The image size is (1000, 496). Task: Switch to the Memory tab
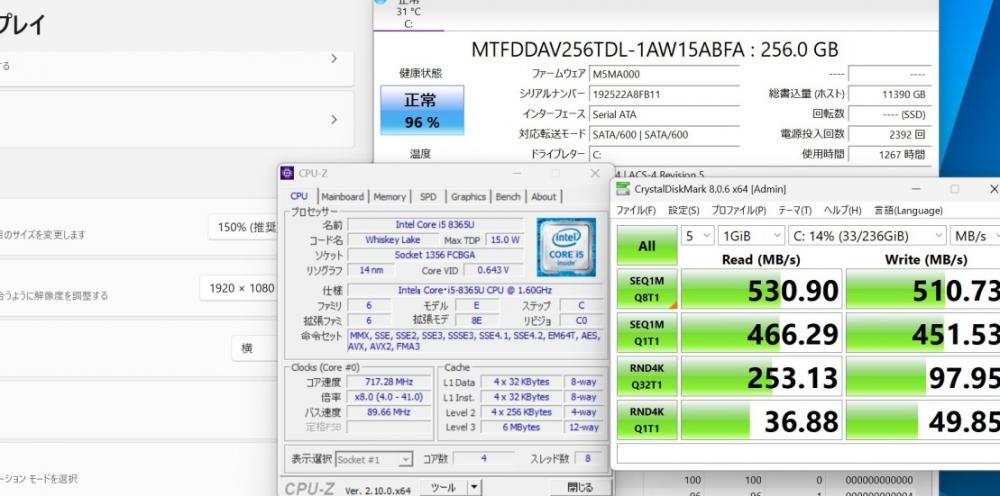click(x=389, y=197)
